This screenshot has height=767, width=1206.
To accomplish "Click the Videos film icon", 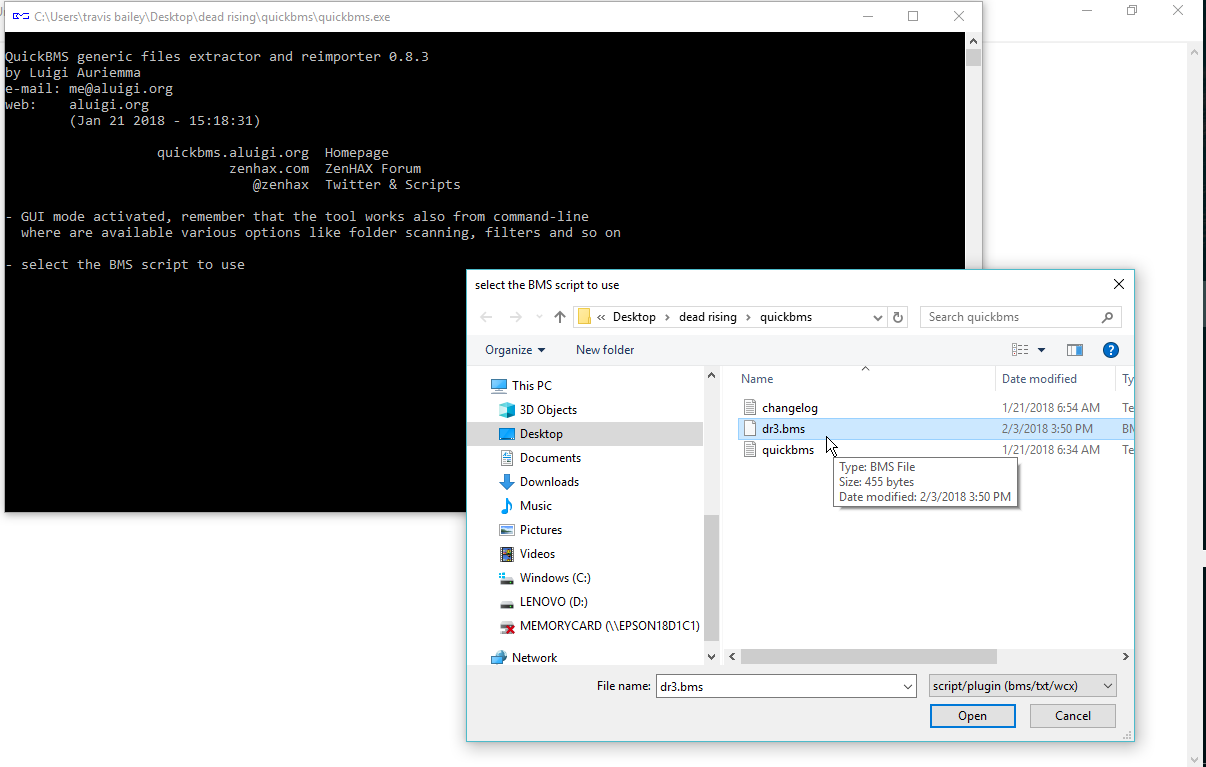I will click(507, 554).
